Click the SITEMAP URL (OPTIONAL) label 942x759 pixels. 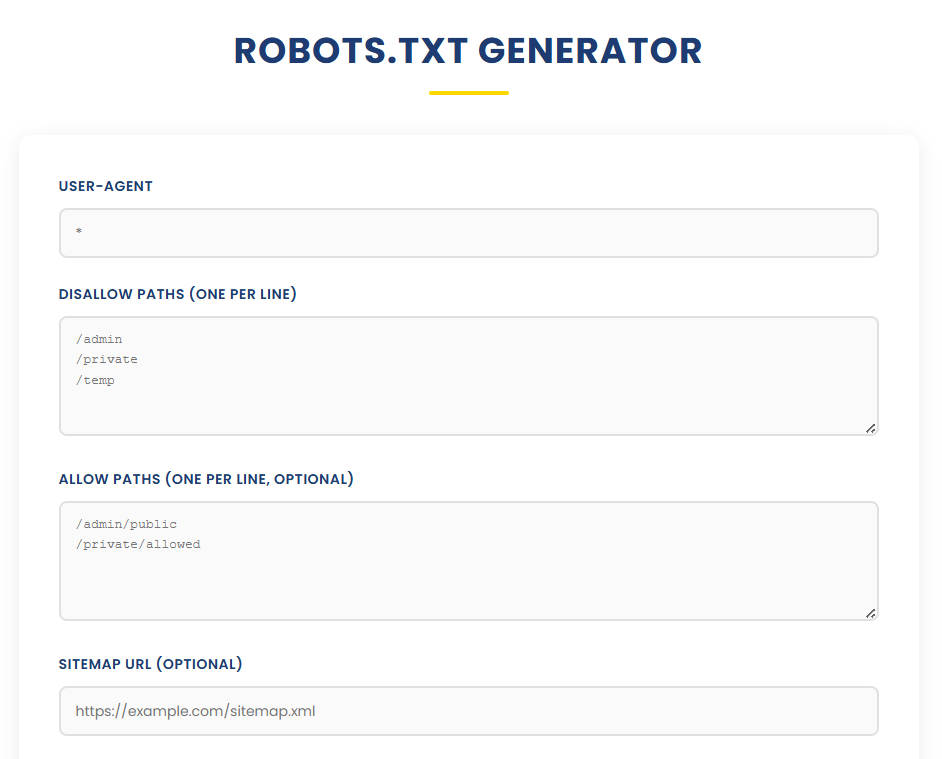click(x=150, y=663)
